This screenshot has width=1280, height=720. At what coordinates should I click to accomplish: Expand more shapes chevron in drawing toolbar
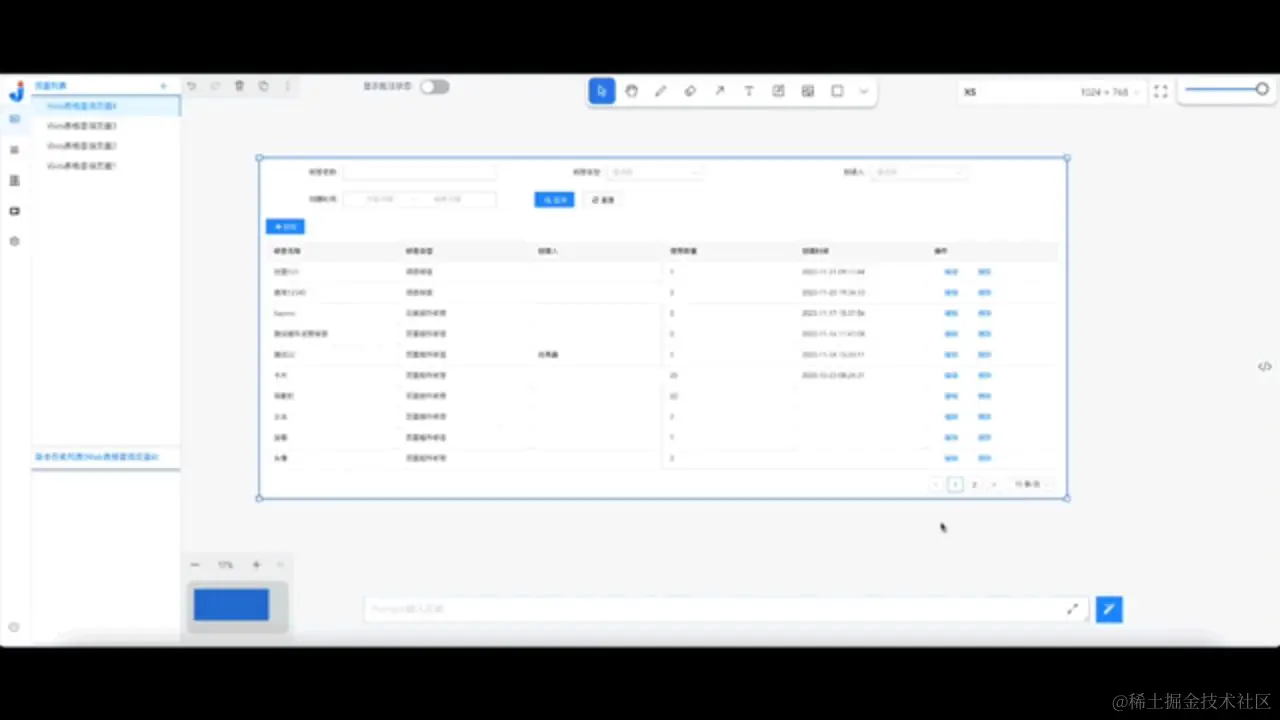coord(864,91)
